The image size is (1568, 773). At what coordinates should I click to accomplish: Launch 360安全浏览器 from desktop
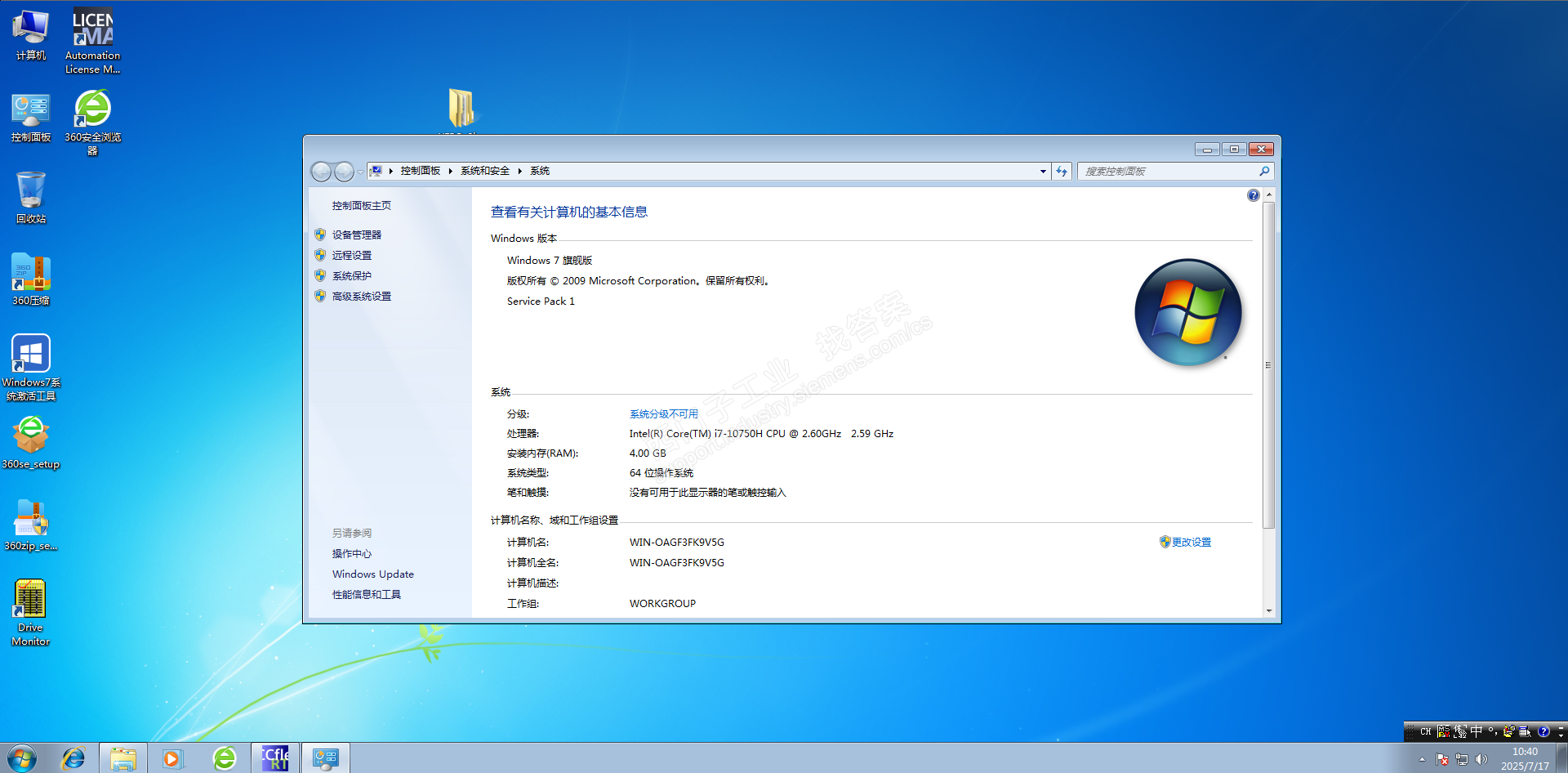point(92,123)
